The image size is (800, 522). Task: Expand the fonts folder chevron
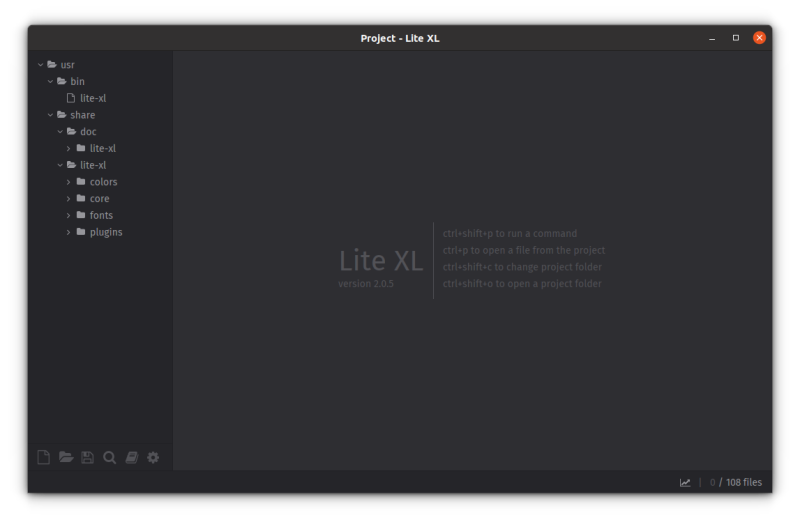tap(69, 215)
